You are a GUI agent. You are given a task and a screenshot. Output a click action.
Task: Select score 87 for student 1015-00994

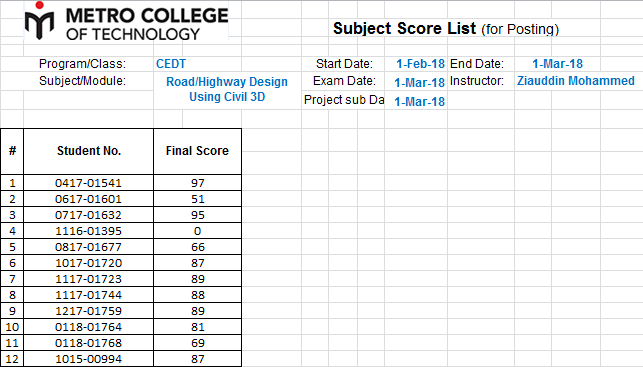197,359
